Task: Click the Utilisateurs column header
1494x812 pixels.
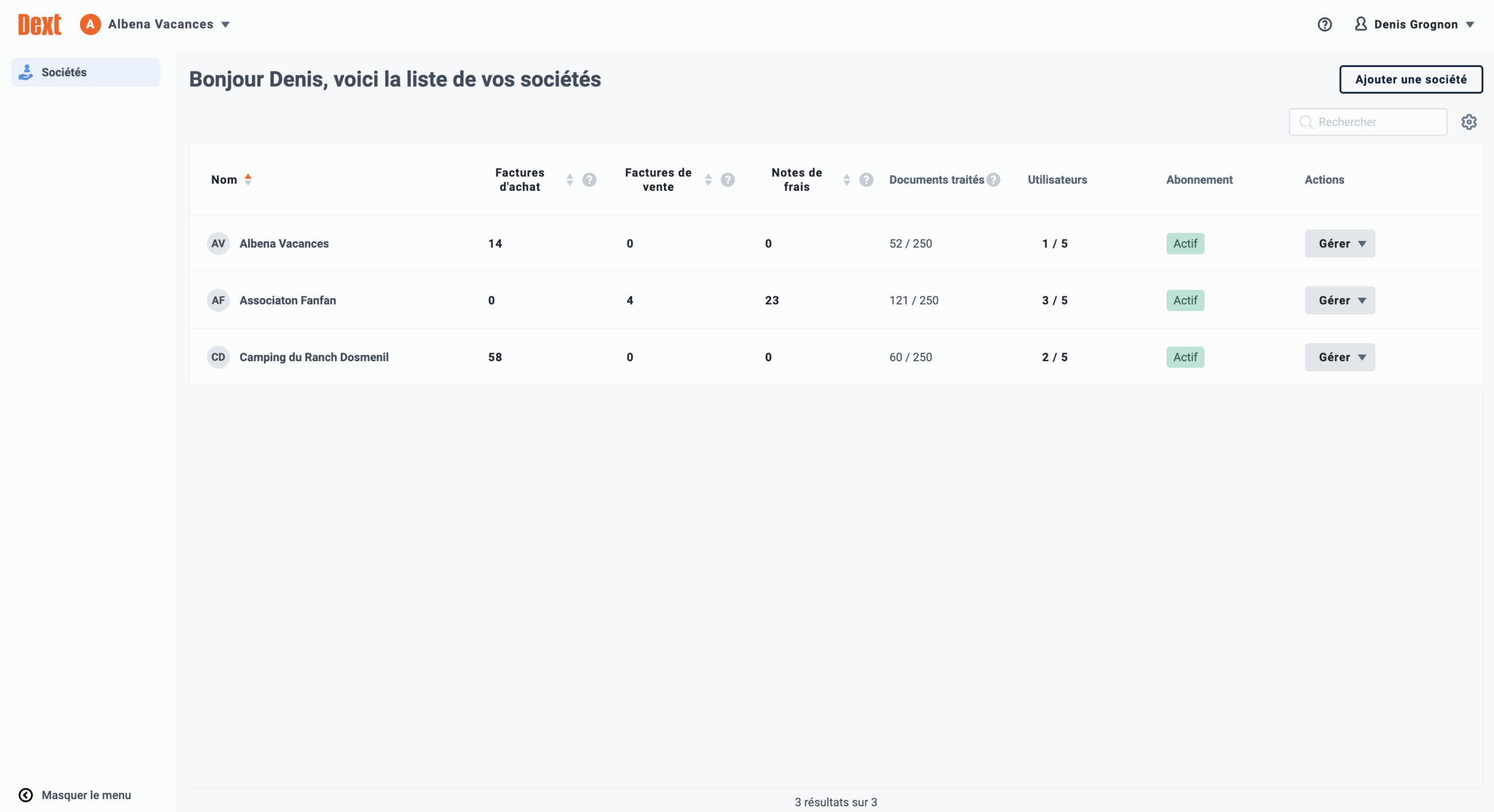Action: click(1057, 180)
